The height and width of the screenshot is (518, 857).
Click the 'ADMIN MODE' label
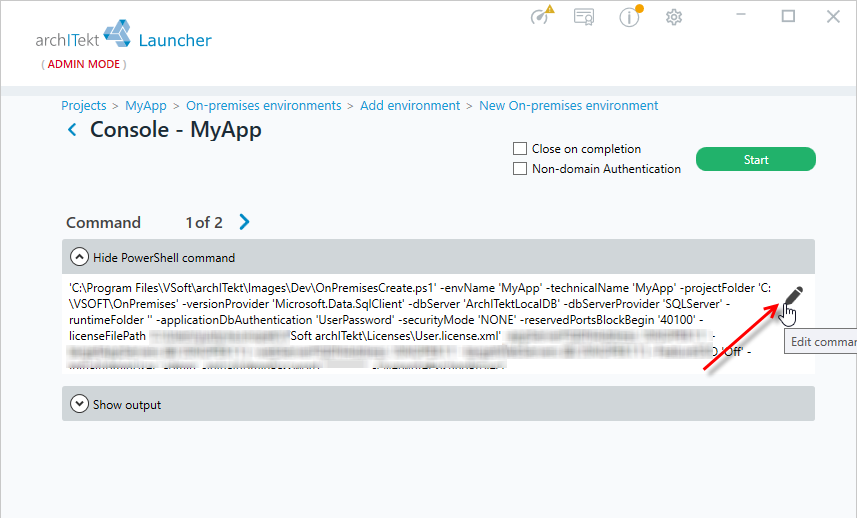tap(84, 64)
